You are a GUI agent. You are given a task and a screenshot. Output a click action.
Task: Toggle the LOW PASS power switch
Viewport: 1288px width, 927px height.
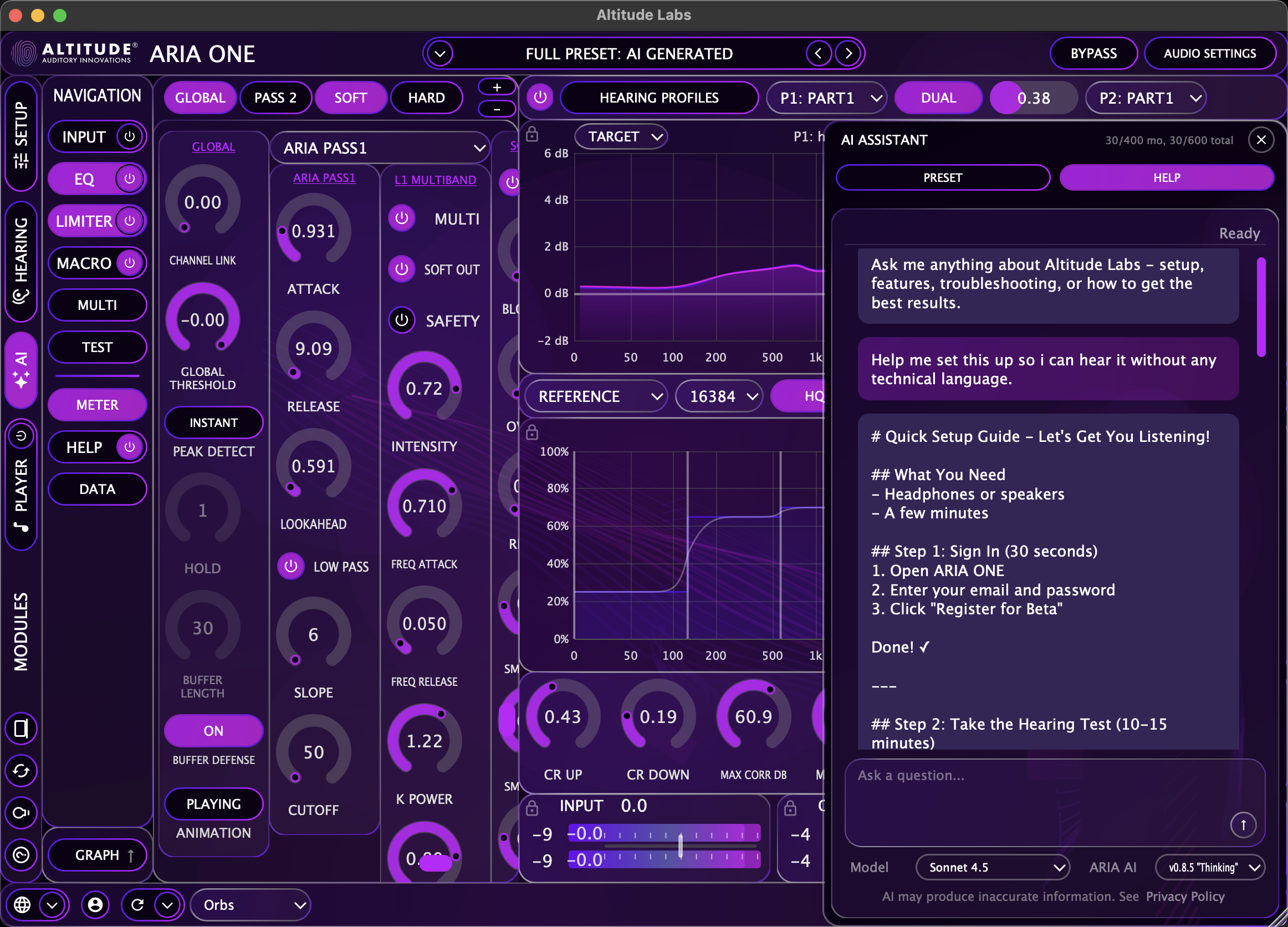[x=291, y=566]
